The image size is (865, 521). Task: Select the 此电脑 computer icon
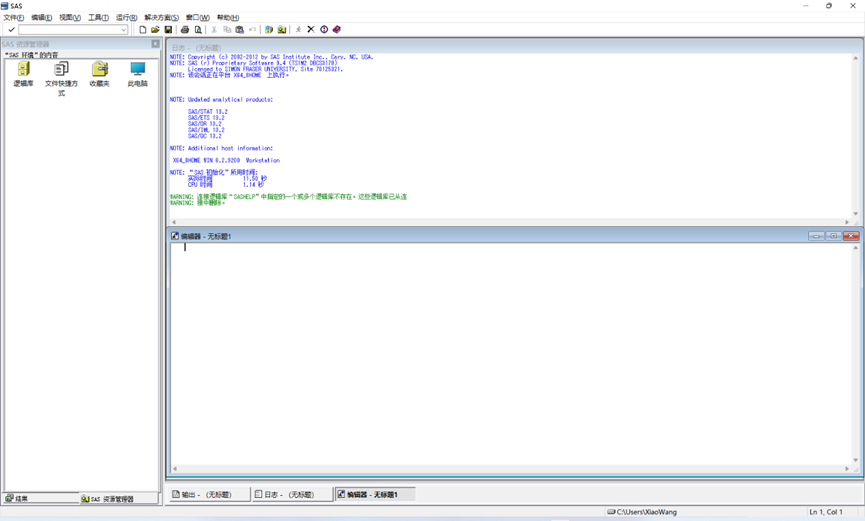(137, 75)
